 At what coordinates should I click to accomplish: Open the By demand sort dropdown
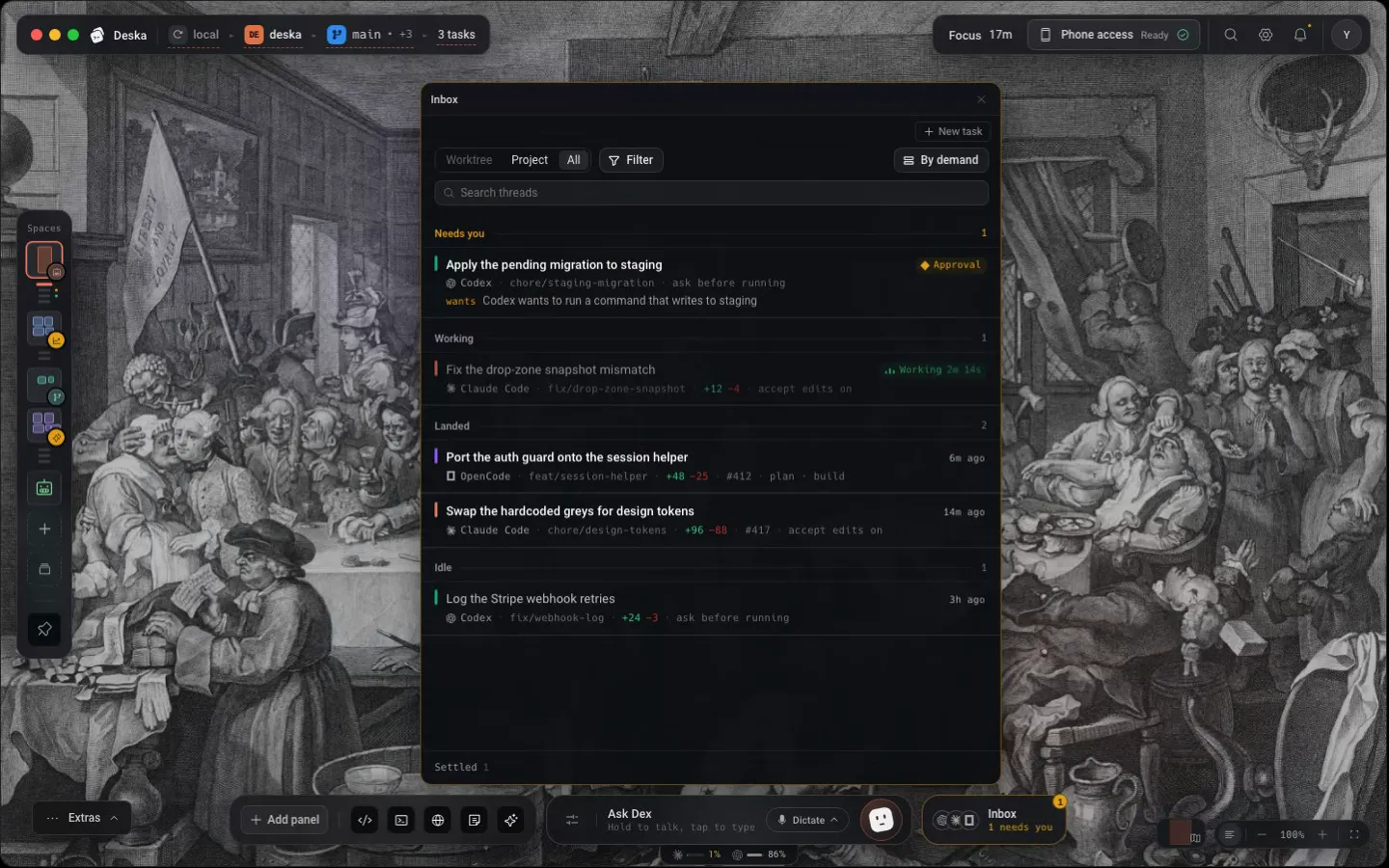click(x=940, y=160)
